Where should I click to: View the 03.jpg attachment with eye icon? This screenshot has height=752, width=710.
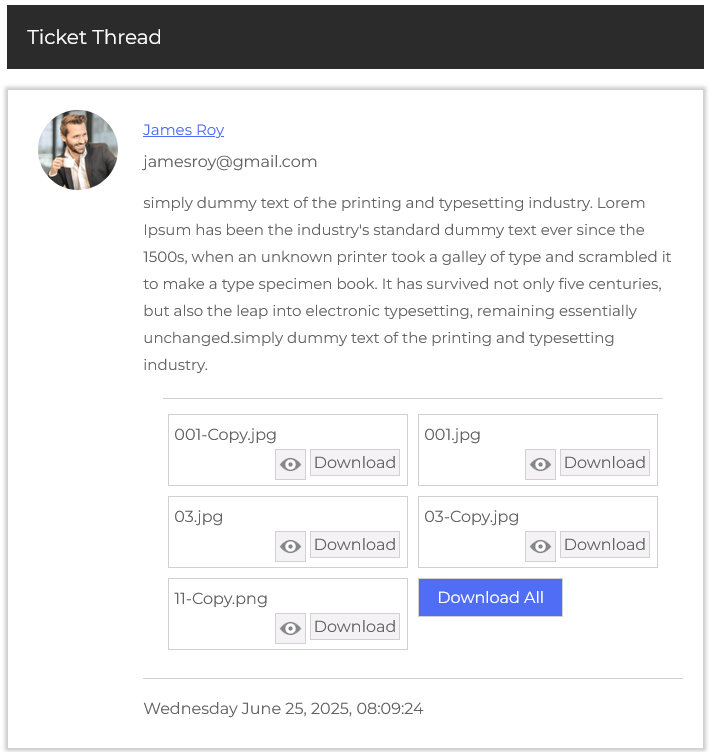tap(290, 546)
